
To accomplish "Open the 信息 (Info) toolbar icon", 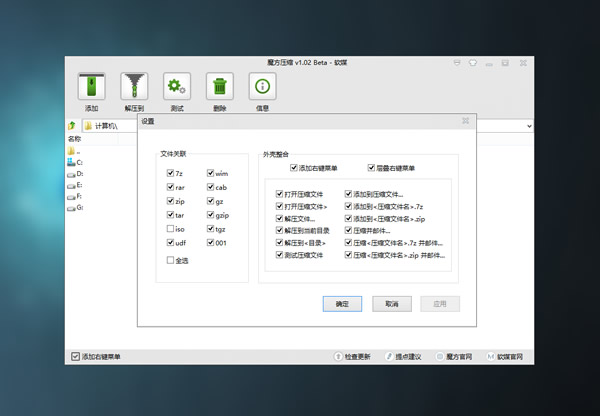I will (262, 86).
